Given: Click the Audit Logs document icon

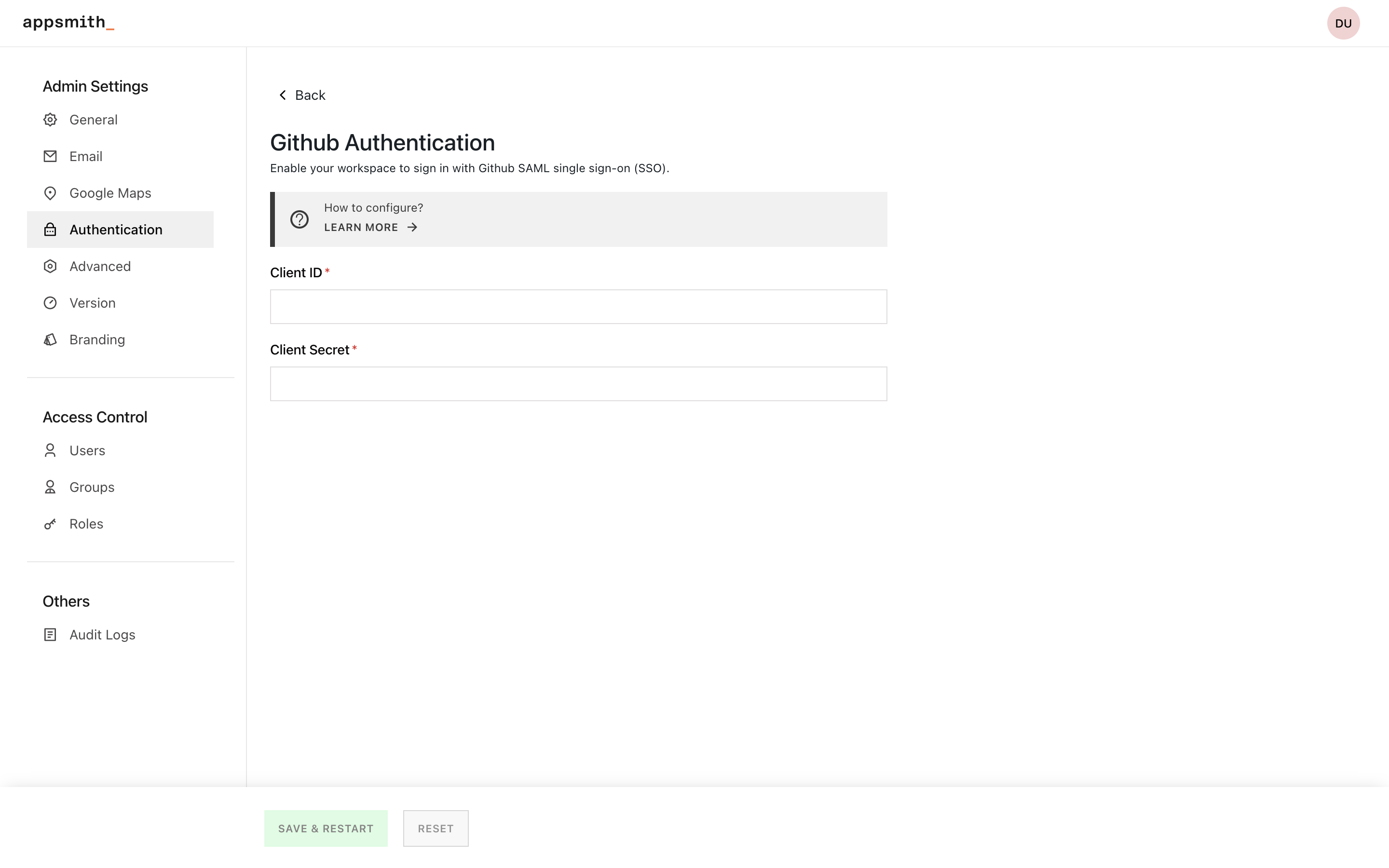Looking at the screenshot, I should click(50, 634).
